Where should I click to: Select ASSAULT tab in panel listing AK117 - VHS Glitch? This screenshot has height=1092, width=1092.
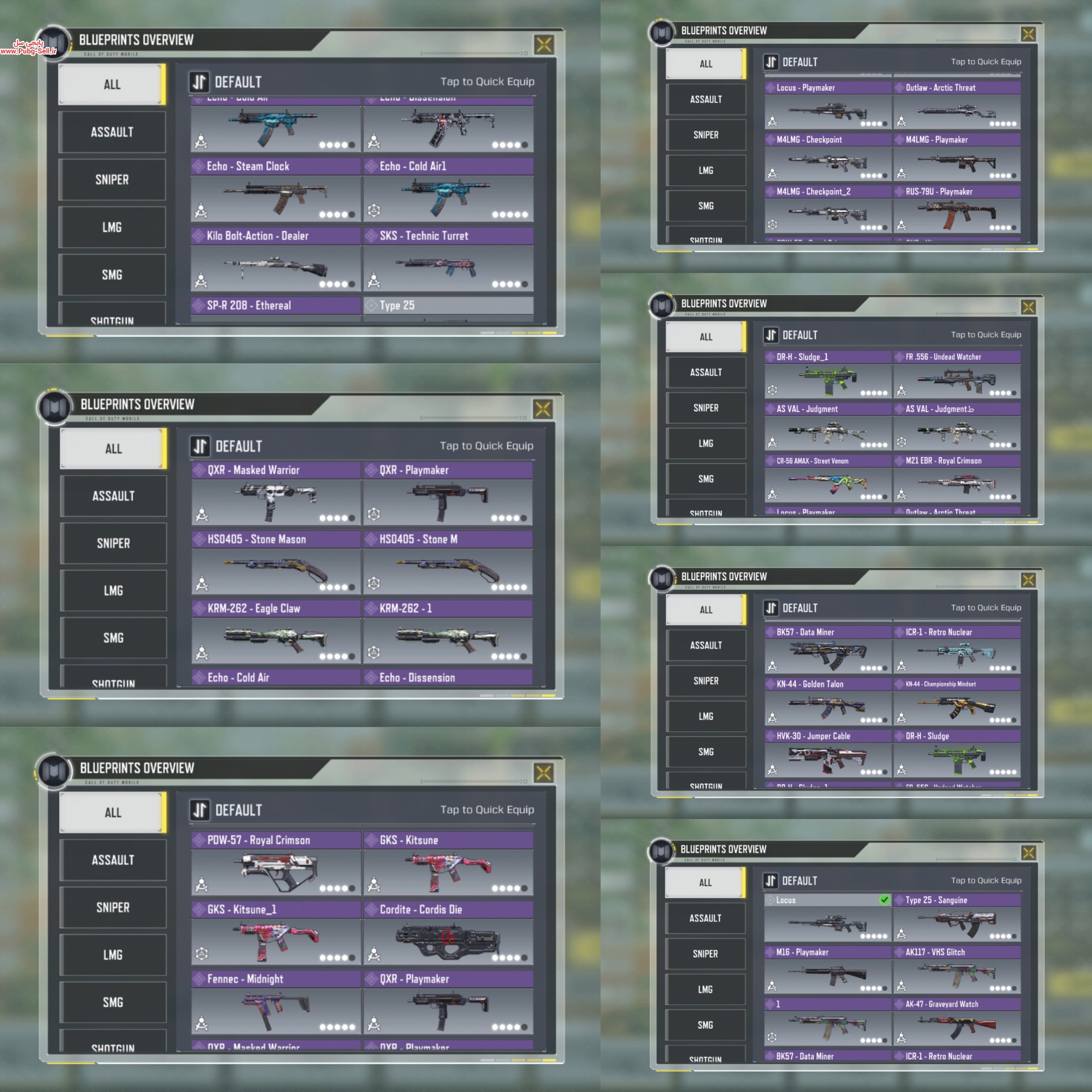click(705, 918)
